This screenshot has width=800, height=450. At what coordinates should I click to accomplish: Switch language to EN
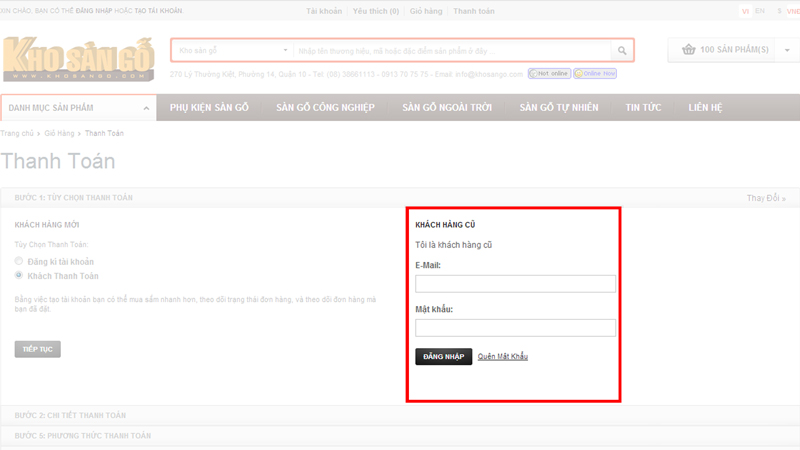pos(760,11)
